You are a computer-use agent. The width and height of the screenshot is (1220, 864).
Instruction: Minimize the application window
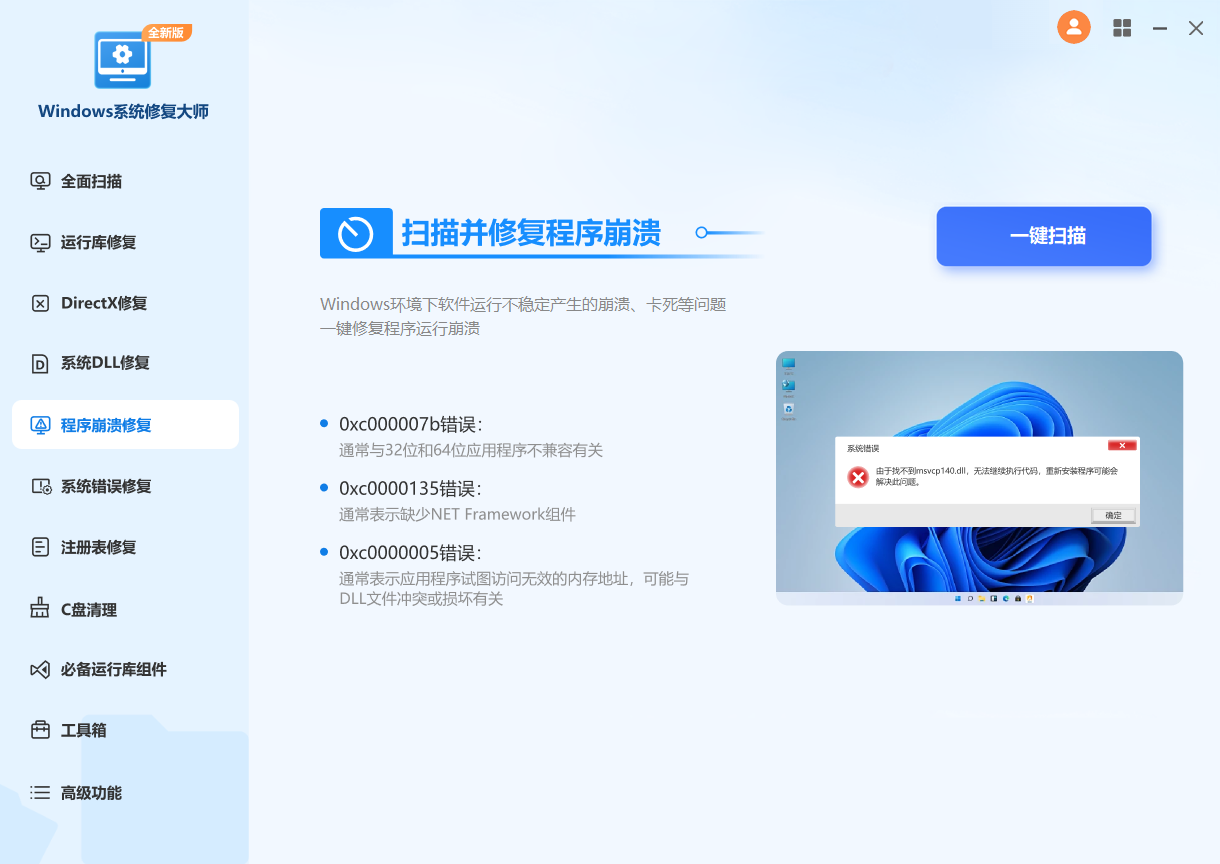(1159, 28)
